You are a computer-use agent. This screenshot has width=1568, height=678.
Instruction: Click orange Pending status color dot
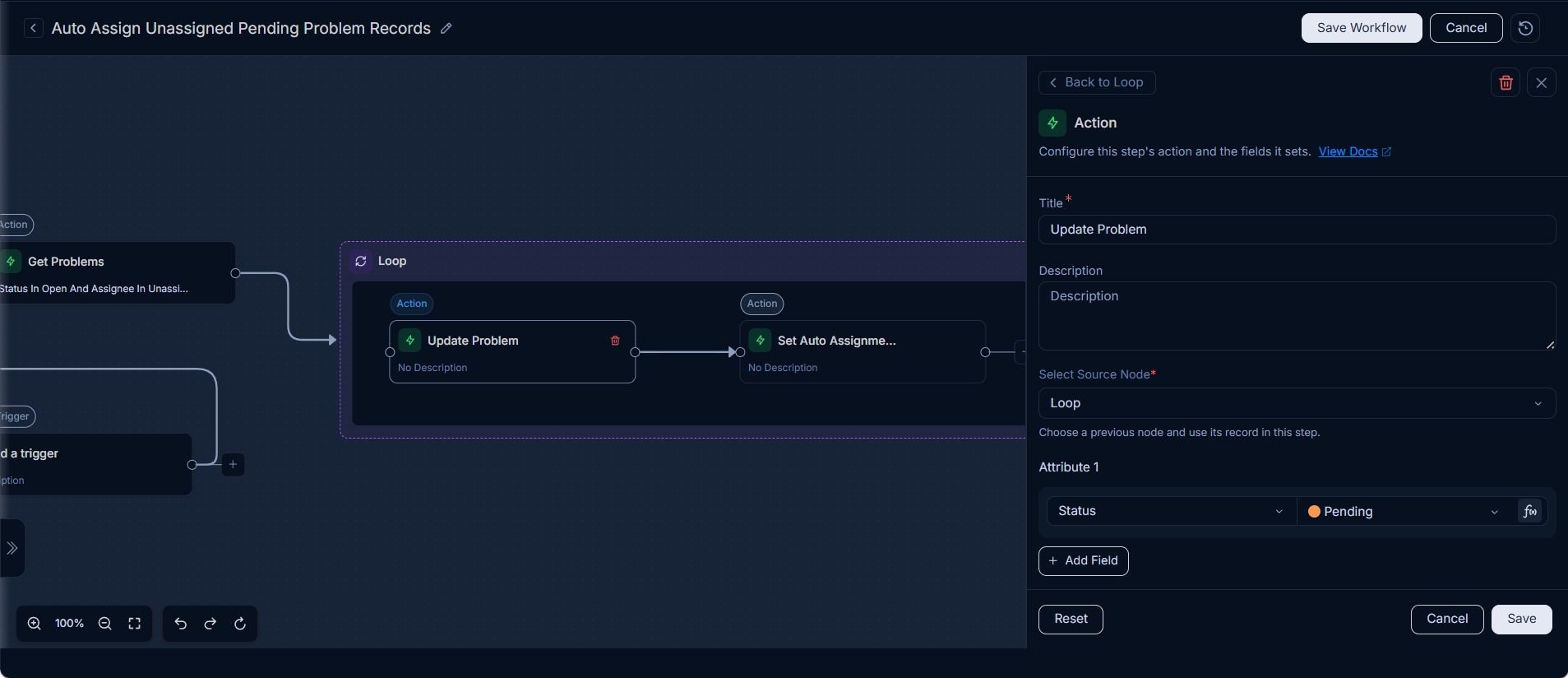(x=1314, y=512)
